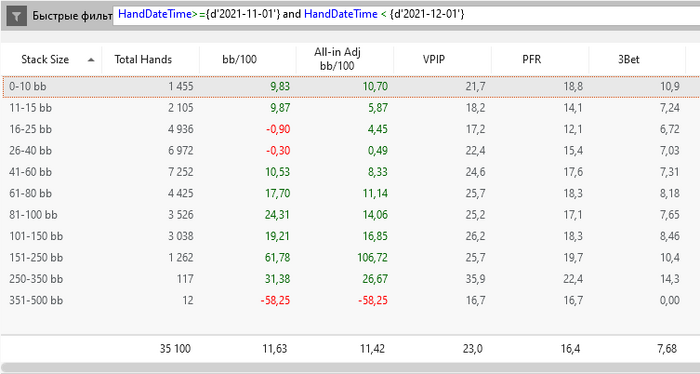Click PFR value 18,8
Image resolution: width=700 pixels, height=374 pixels.
pyautogui.click(x=573, y=87)
